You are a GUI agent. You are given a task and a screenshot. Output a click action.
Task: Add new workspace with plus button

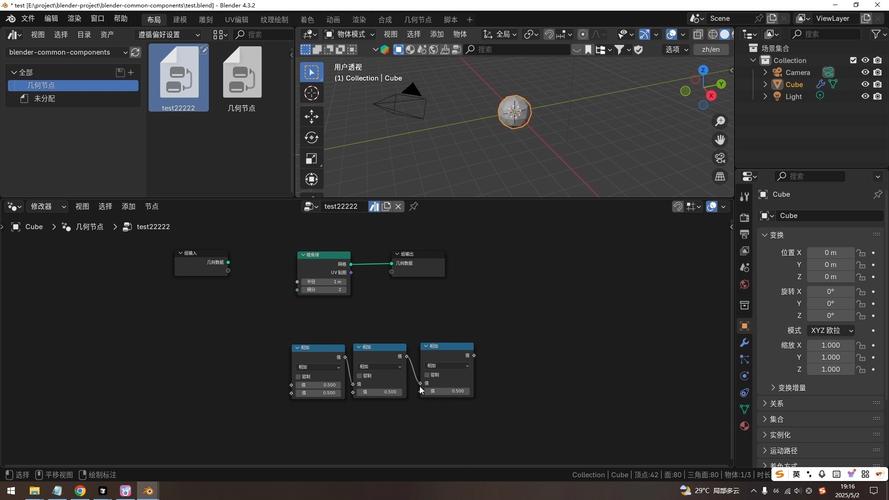point(469,20)
